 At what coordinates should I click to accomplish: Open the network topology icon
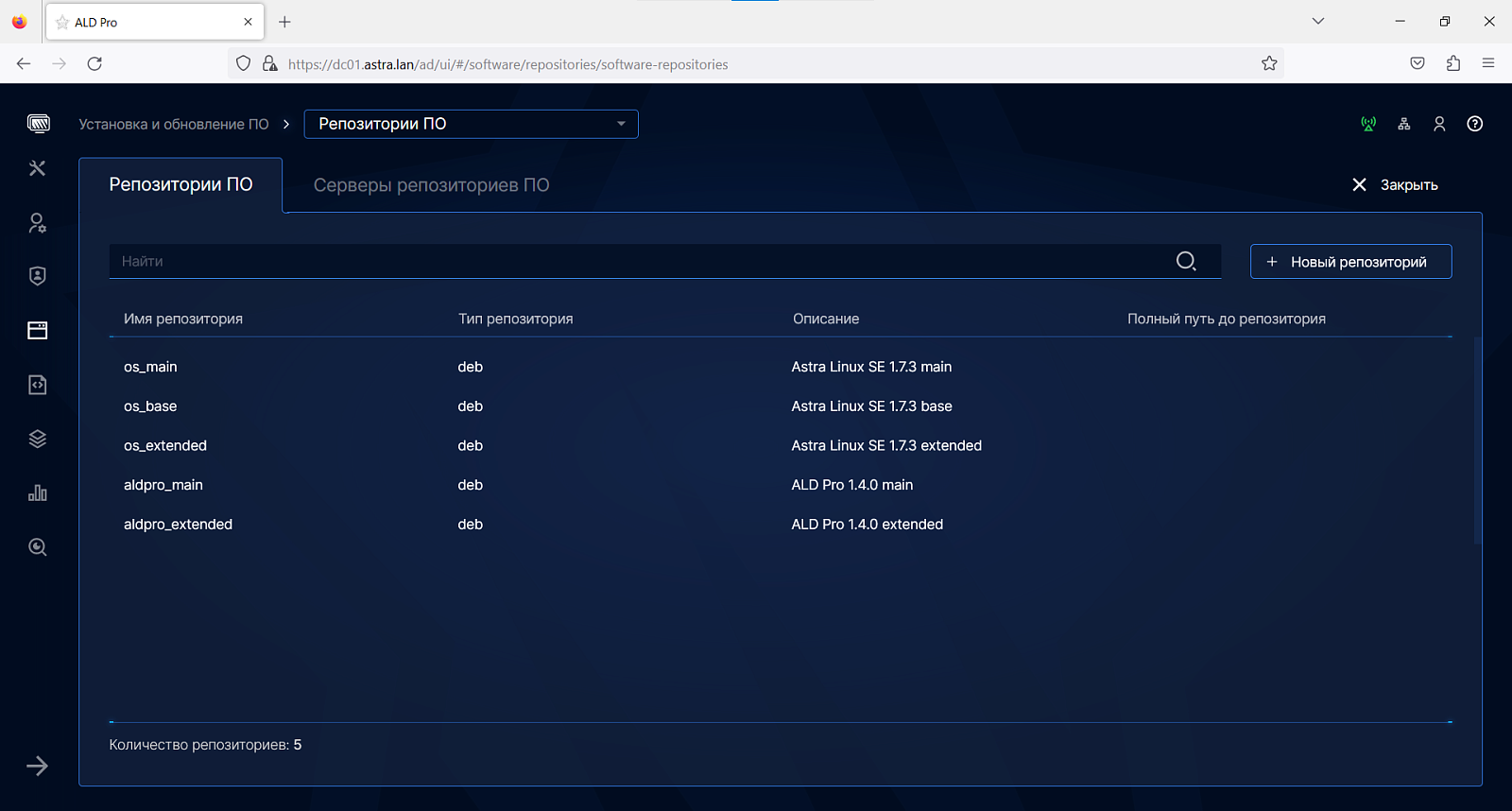(1404, 124)
